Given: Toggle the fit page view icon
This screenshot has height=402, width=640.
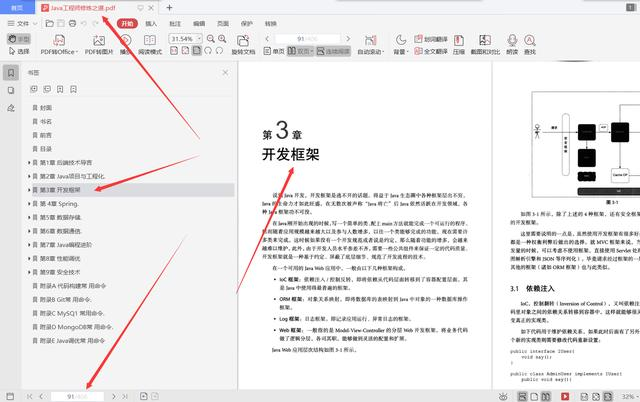Looking at the screenshot, I should click(x=197, y=51).
